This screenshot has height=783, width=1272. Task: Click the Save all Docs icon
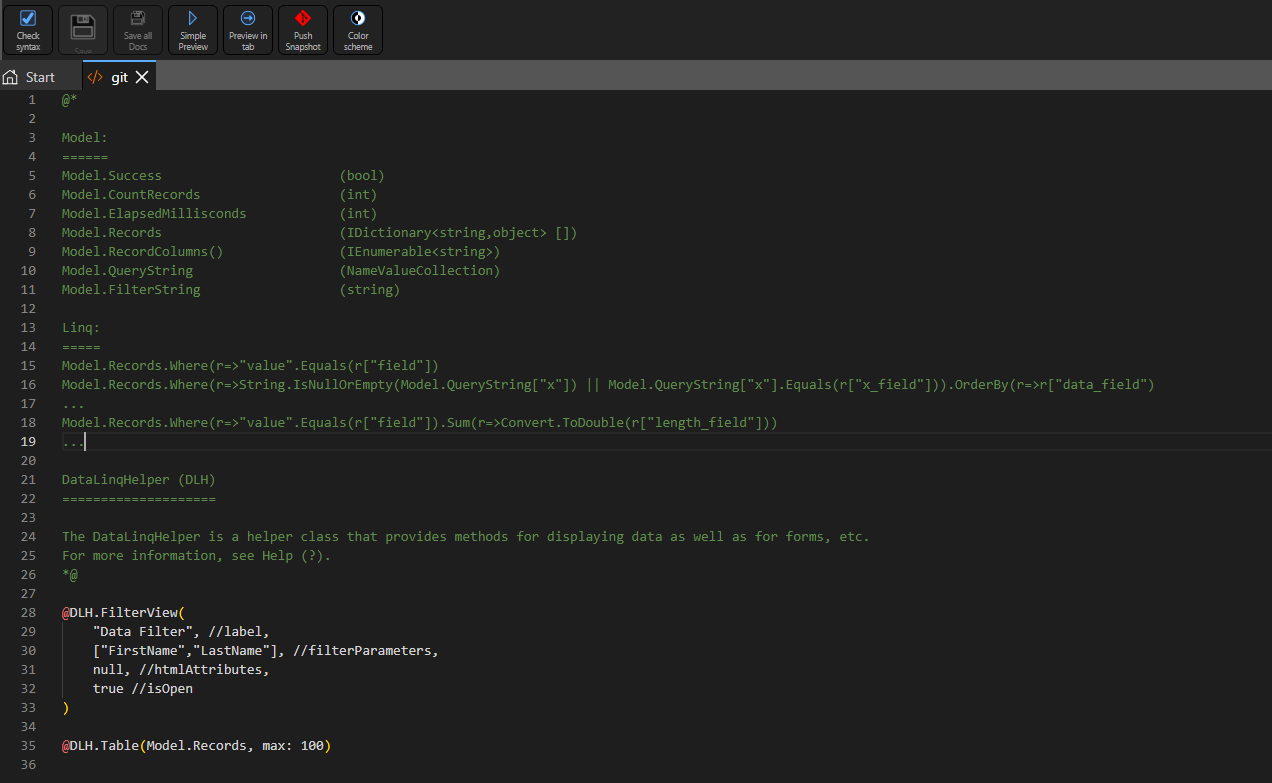click(x=138, y=29)
